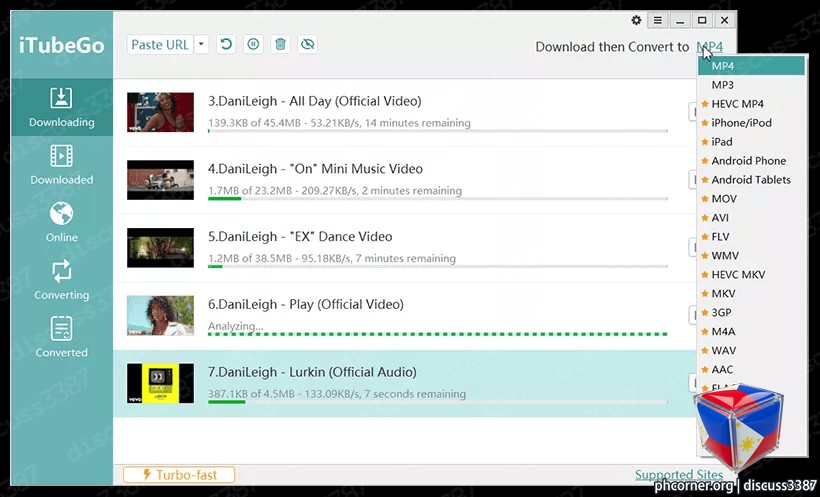Switch to the Online browser section
Viewport: 820px width, 497px height.
tap(62, 222)
